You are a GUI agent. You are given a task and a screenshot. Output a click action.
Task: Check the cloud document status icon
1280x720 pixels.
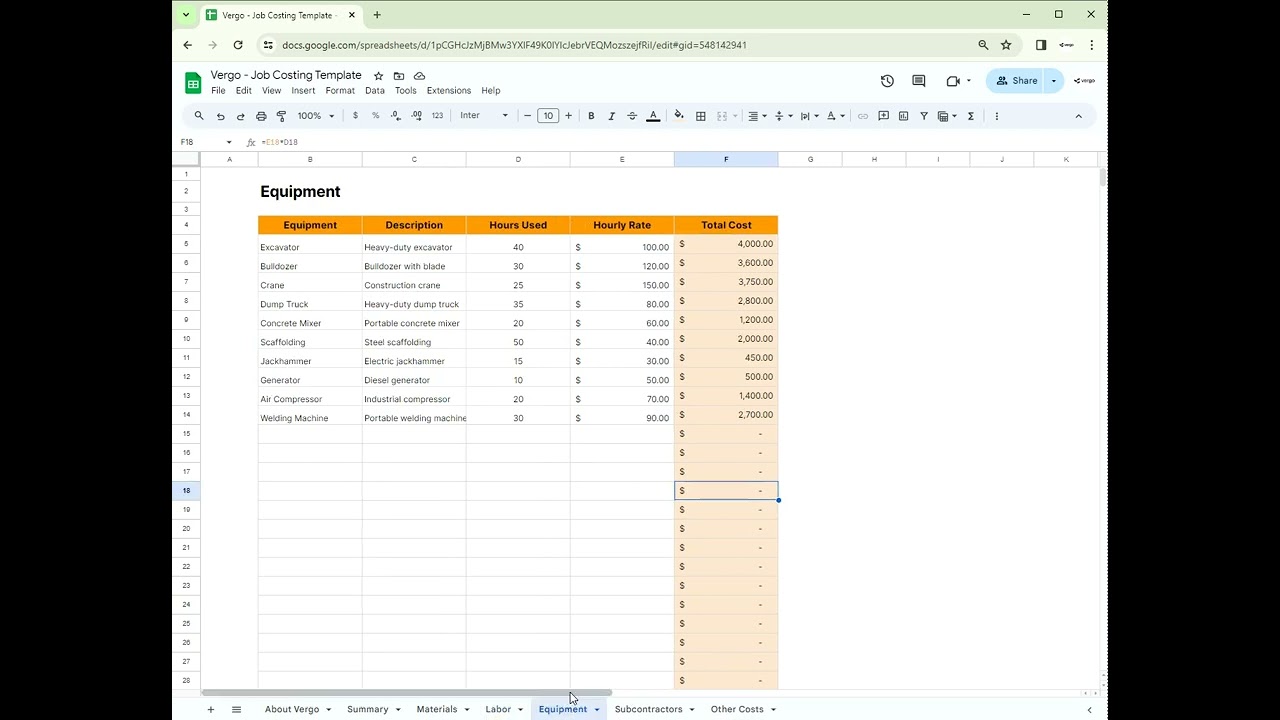click(419, 76)
